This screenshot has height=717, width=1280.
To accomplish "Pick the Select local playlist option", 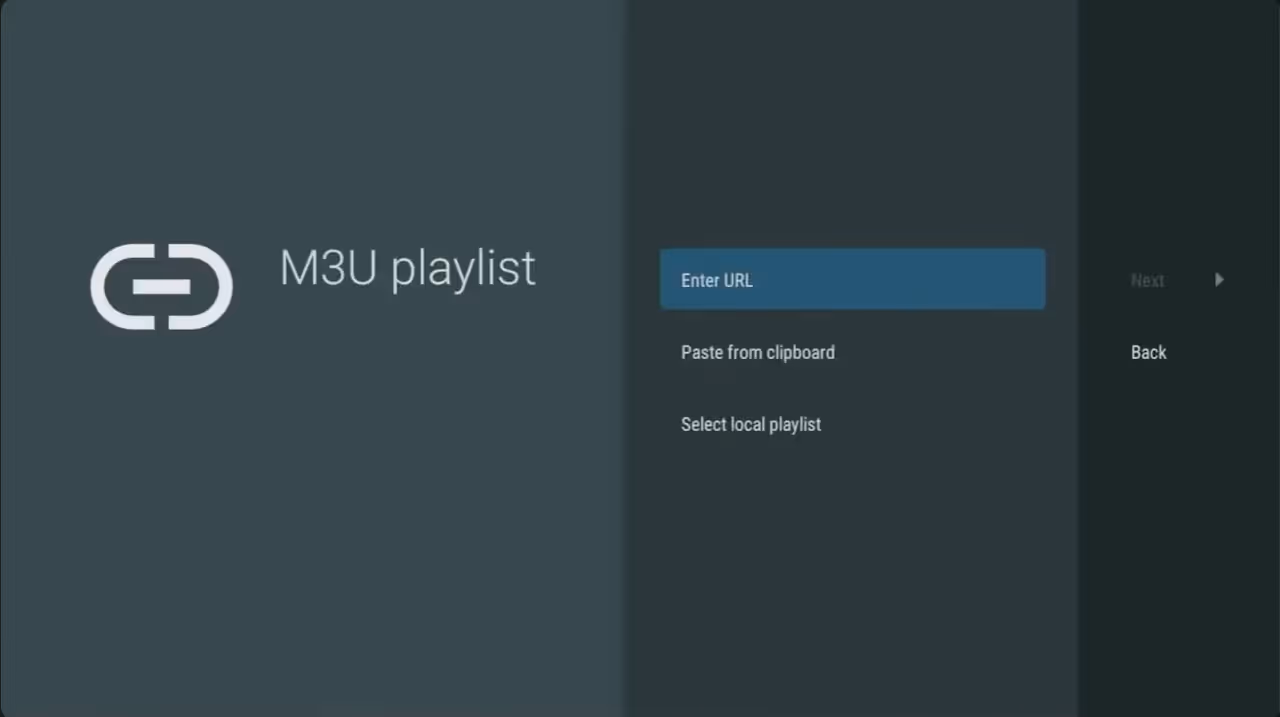I will [x=750, y=424].
